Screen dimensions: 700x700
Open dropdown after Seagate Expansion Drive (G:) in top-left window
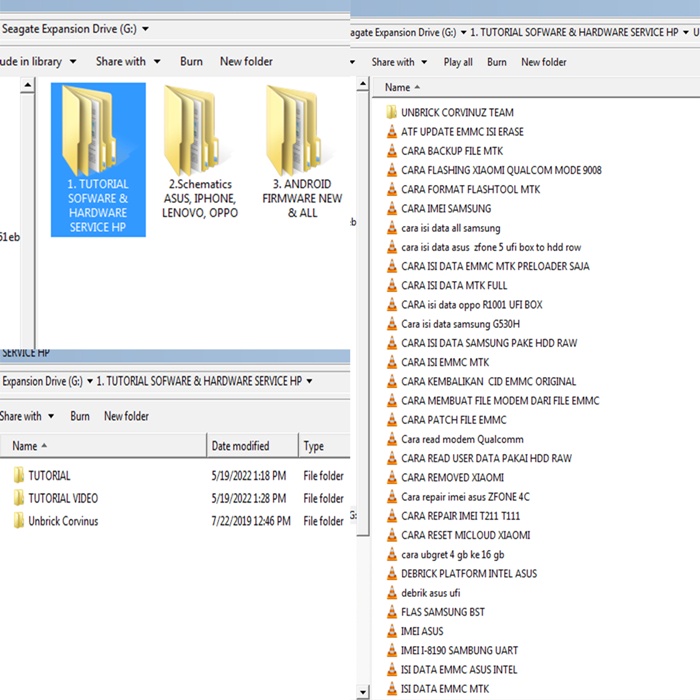(x=145, y=29)
